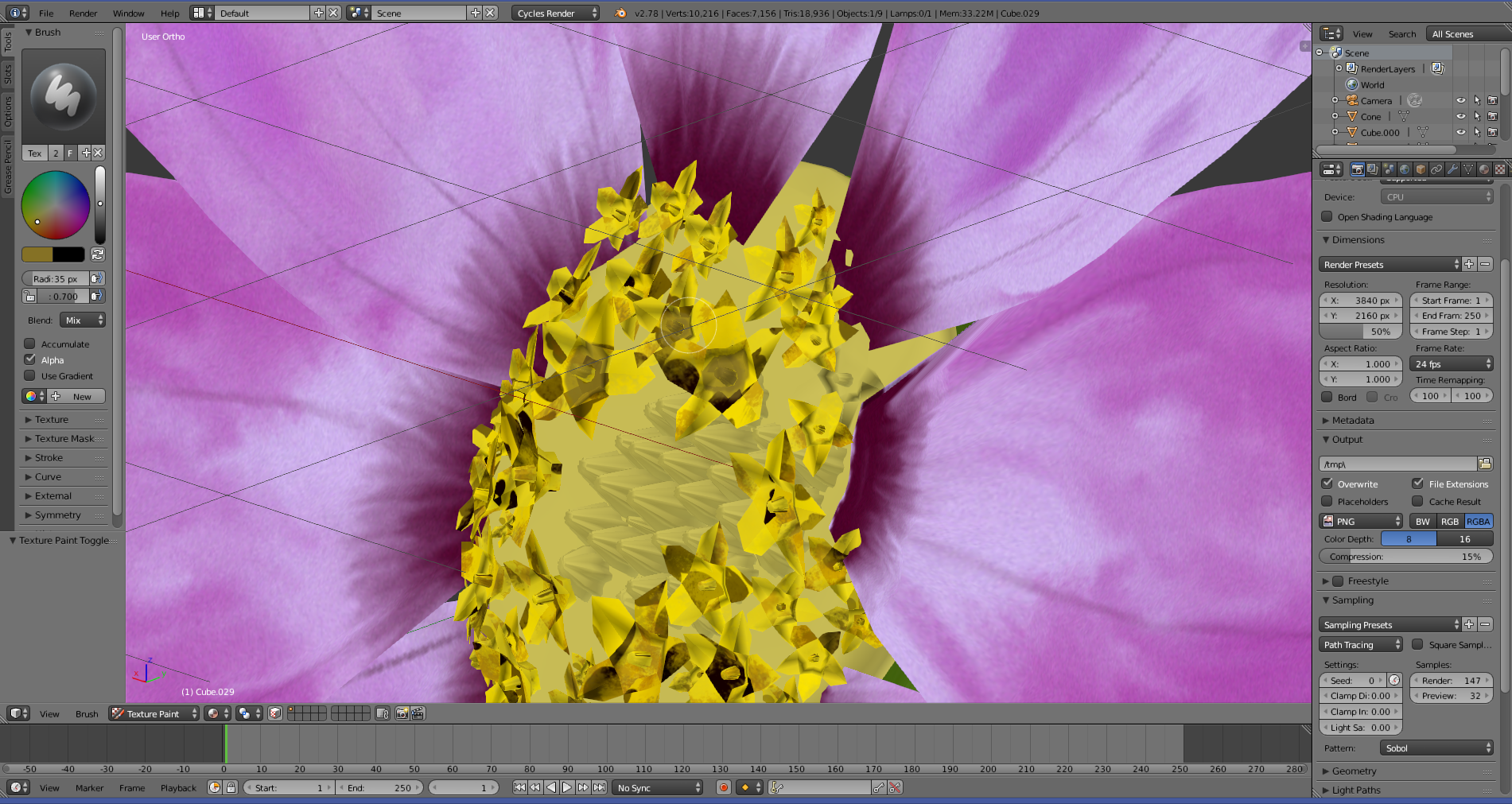Open the Cycles Render engine dropdown

point(555,13)
